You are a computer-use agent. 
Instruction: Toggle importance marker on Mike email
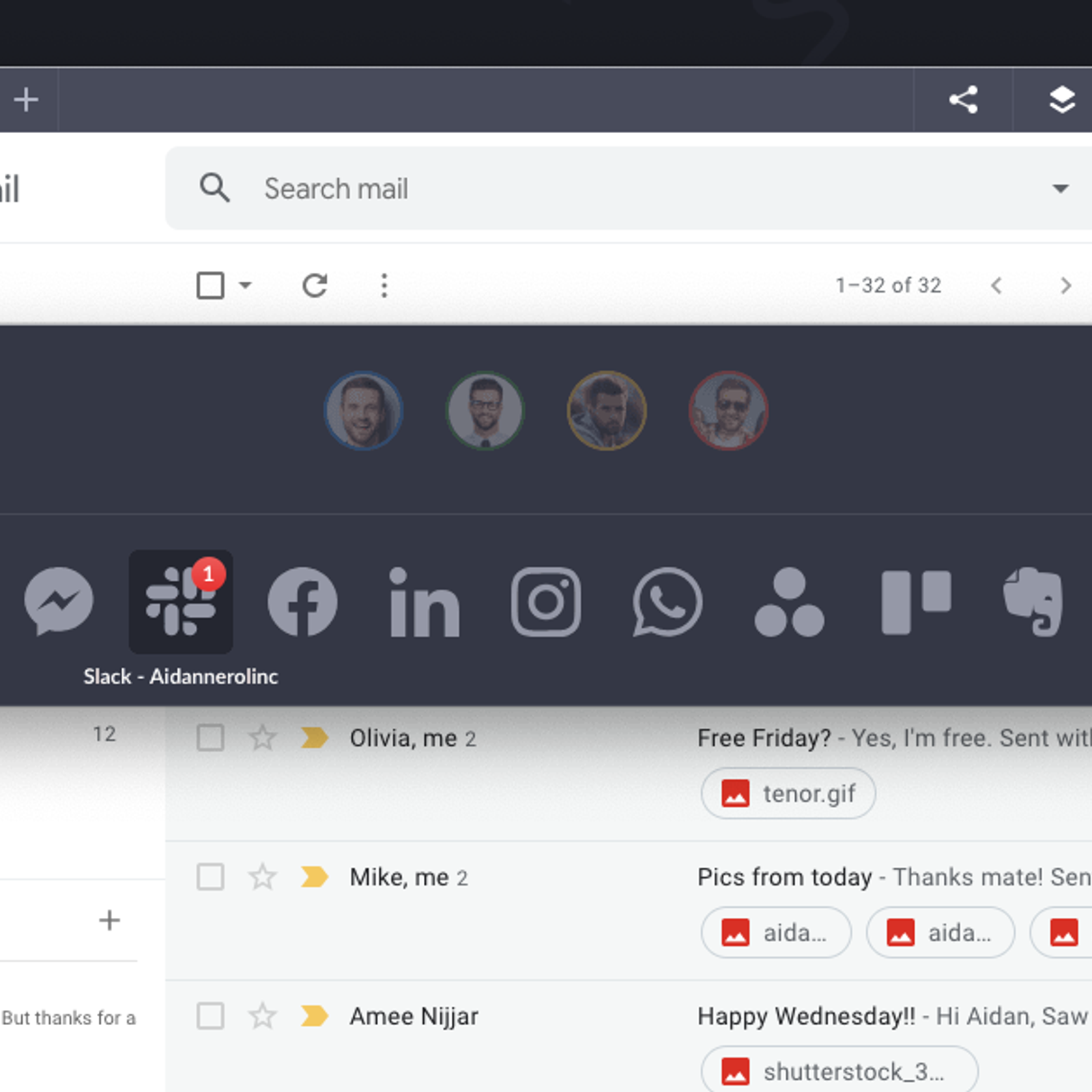(314, 877)
